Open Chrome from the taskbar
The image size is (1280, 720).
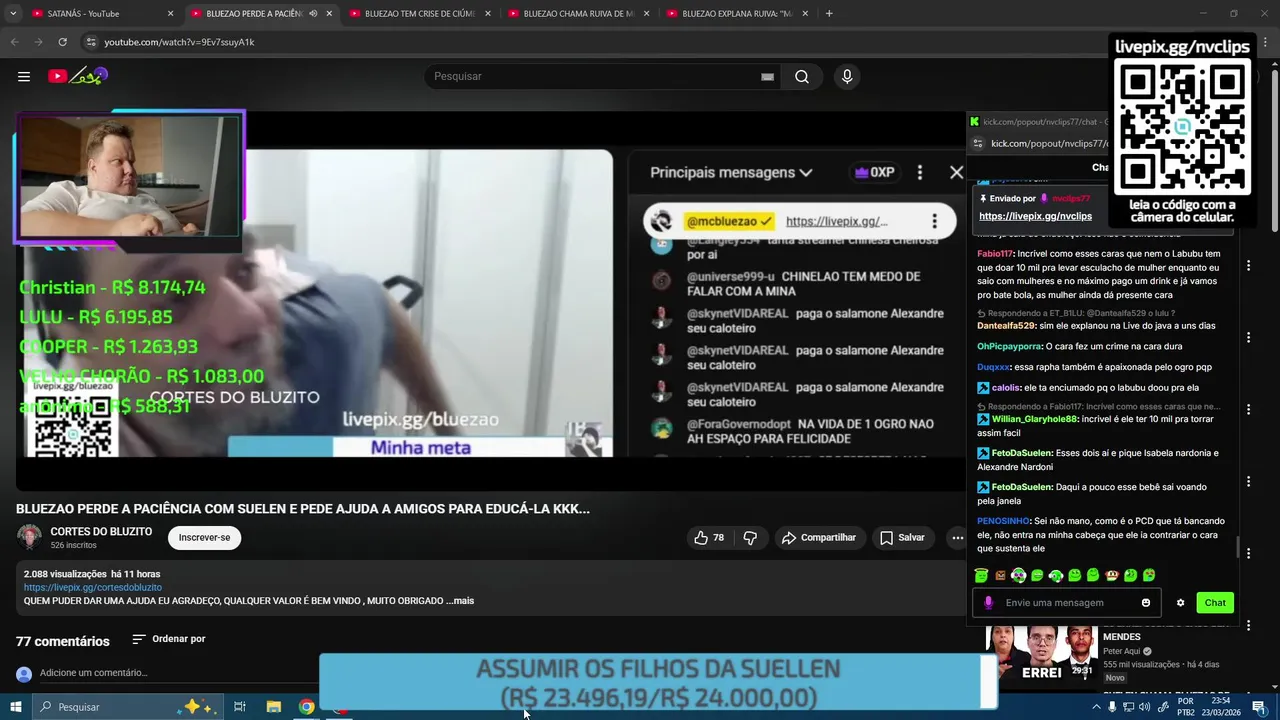306,706
